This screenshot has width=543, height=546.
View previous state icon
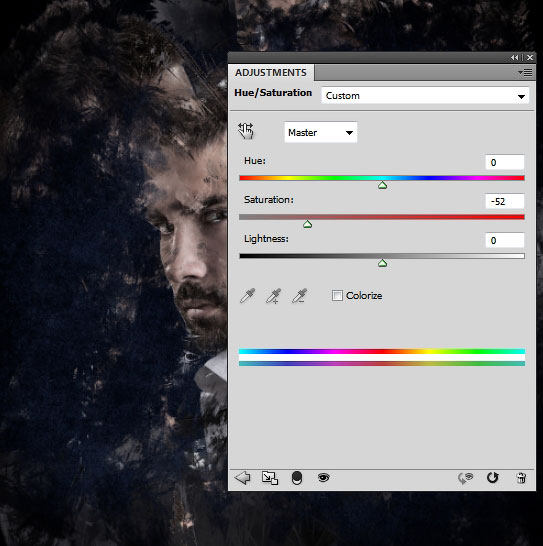pyautogui.click(x=466, y=478)
